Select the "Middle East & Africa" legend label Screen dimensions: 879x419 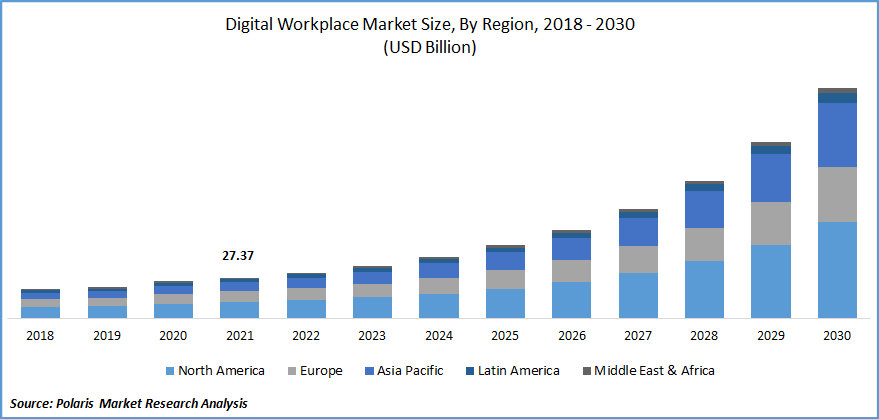tap(655, 371)
